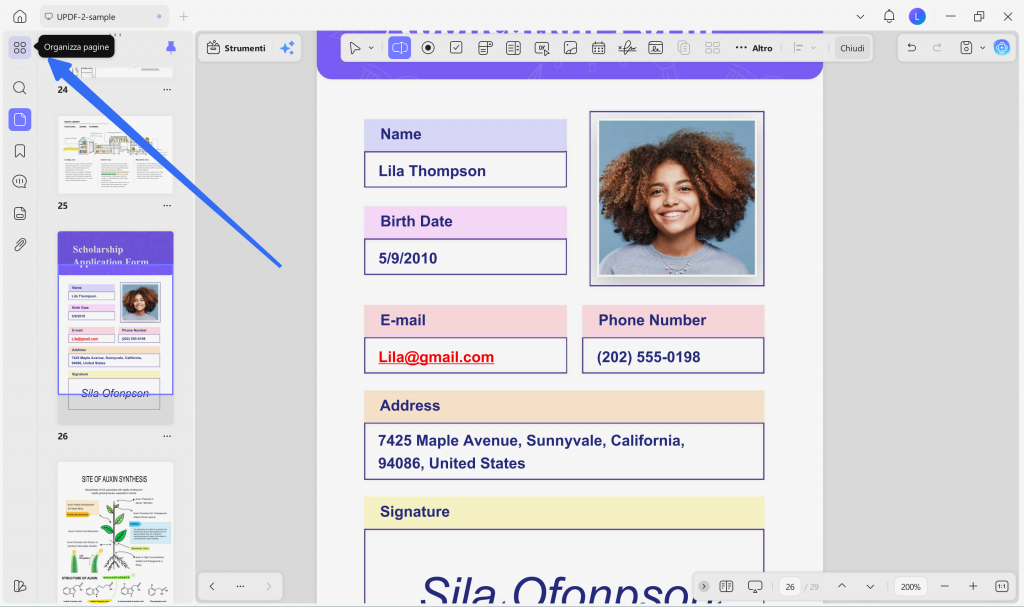
Task: Open more options for page 25
Action: pyautogui.click(x=167, y=205)
